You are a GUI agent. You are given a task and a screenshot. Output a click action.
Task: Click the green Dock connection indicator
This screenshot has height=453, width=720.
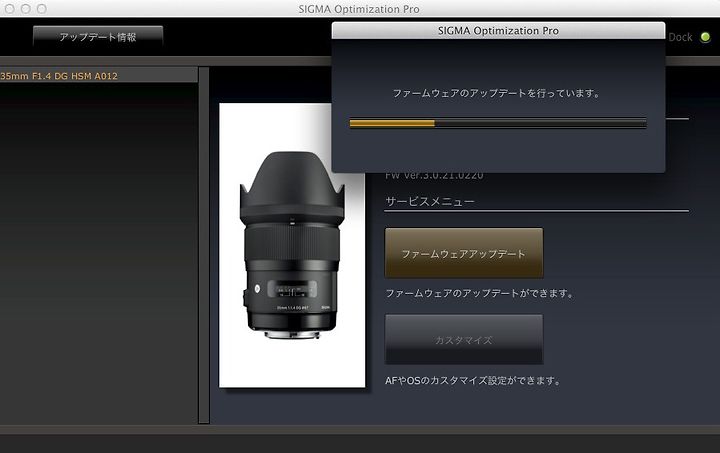(705, 37)
